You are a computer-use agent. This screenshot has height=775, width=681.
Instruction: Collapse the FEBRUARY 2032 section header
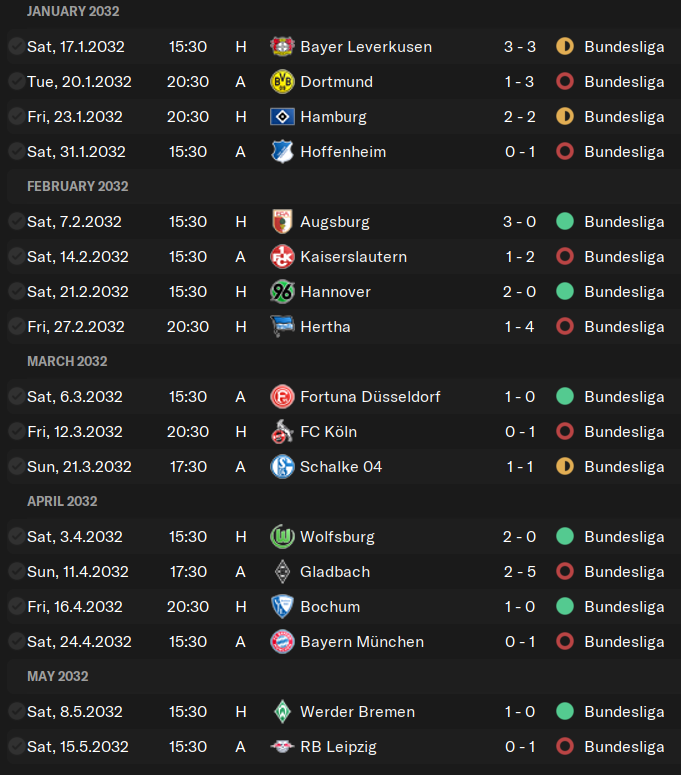78,186
